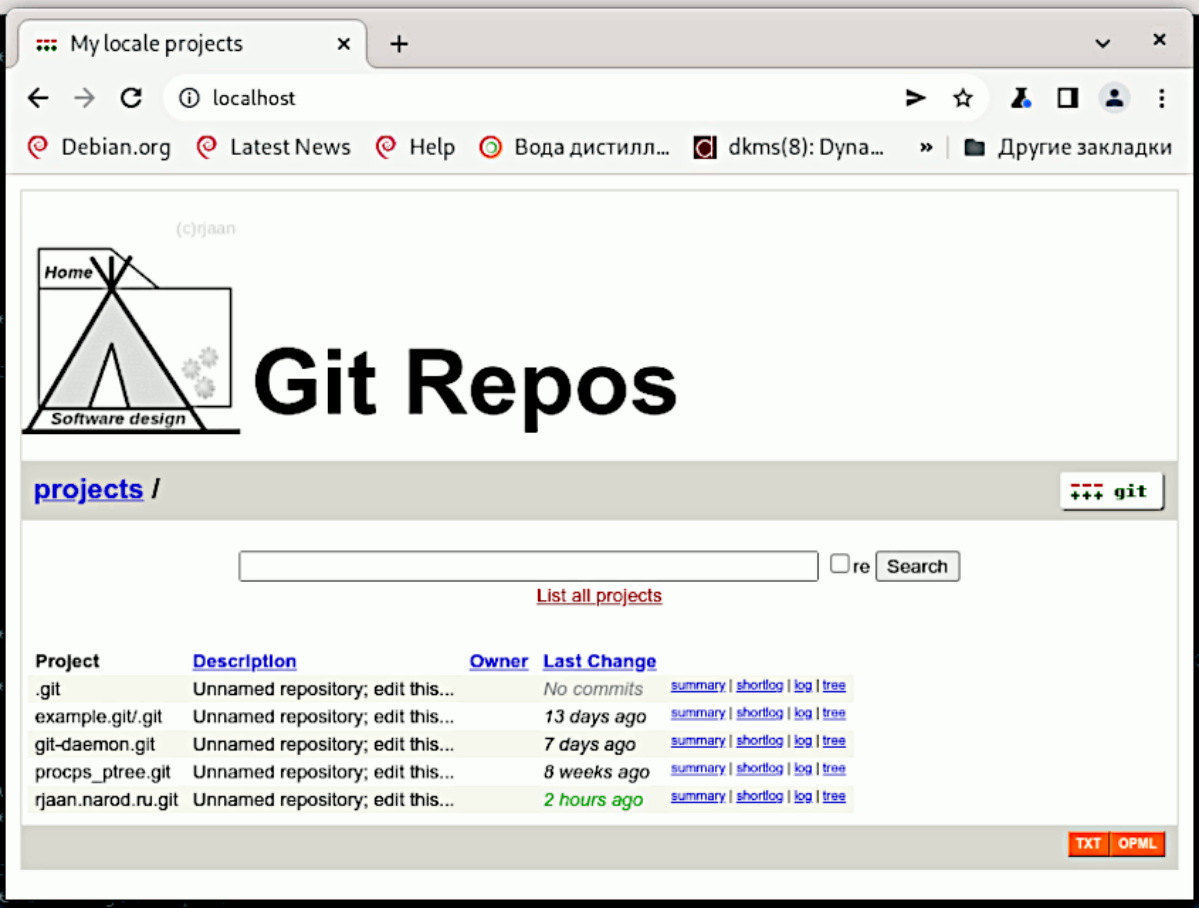Viewport: 1199px width, 908px height.
Task: Click the browser reload icon
Action: (131, 98)
